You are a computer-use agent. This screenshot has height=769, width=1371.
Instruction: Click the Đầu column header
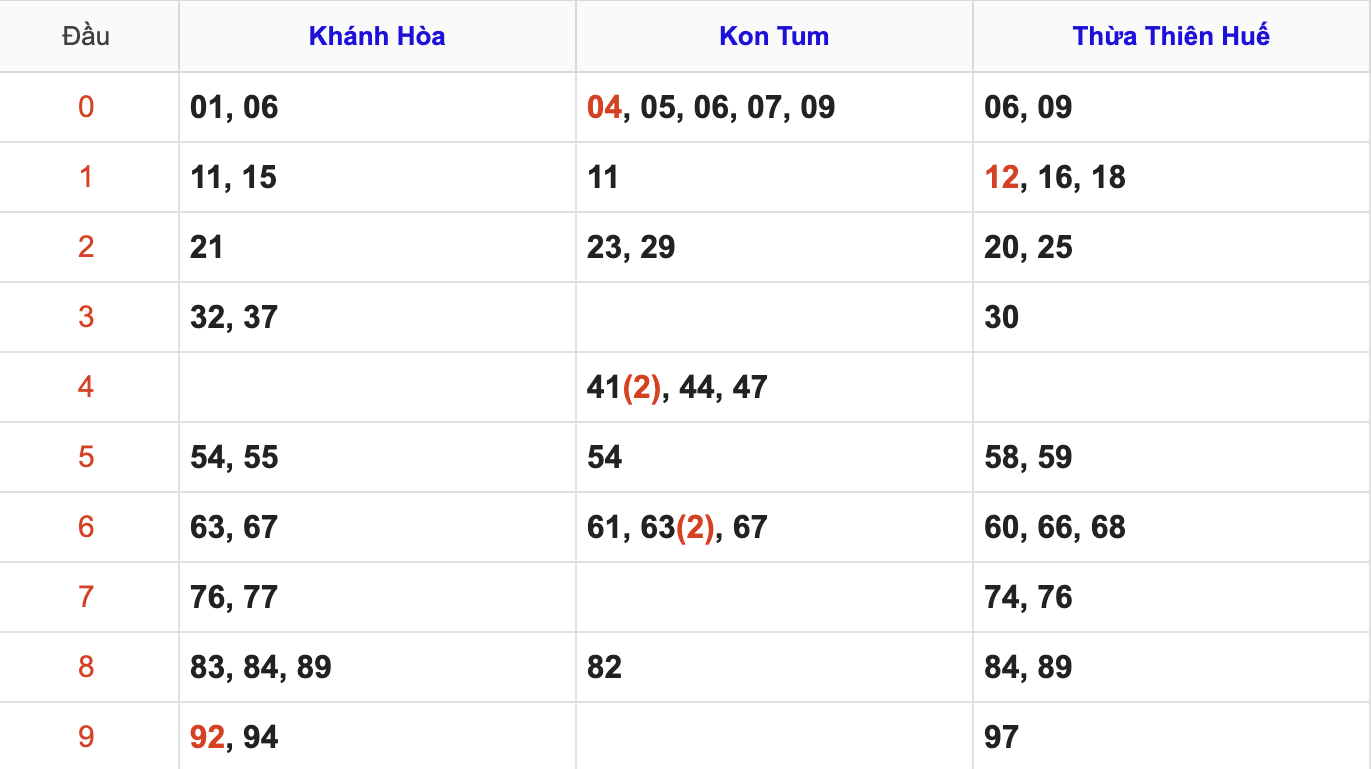point(86,37)
